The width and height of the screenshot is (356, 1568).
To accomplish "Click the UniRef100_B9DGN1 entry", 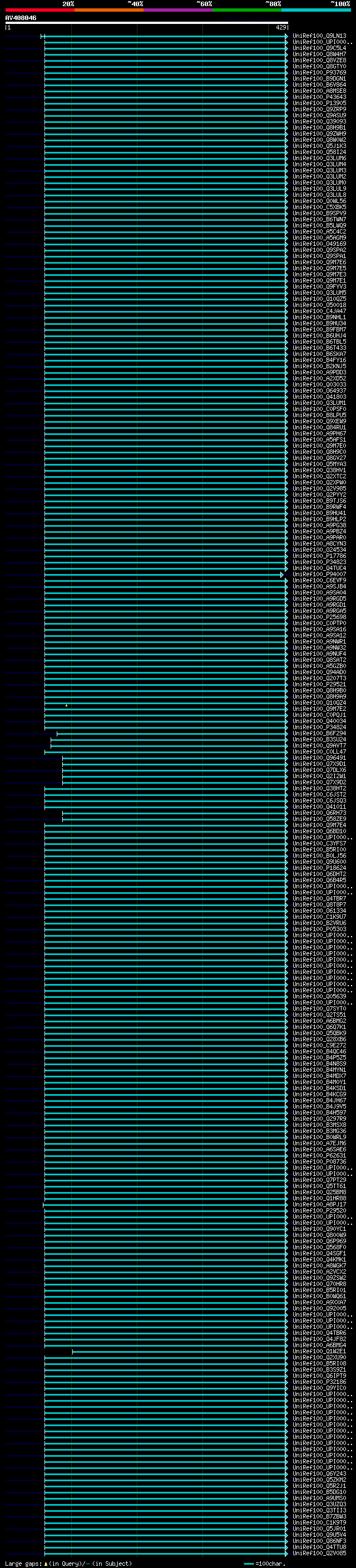I will pyautogui.click(x=319, y=78).
